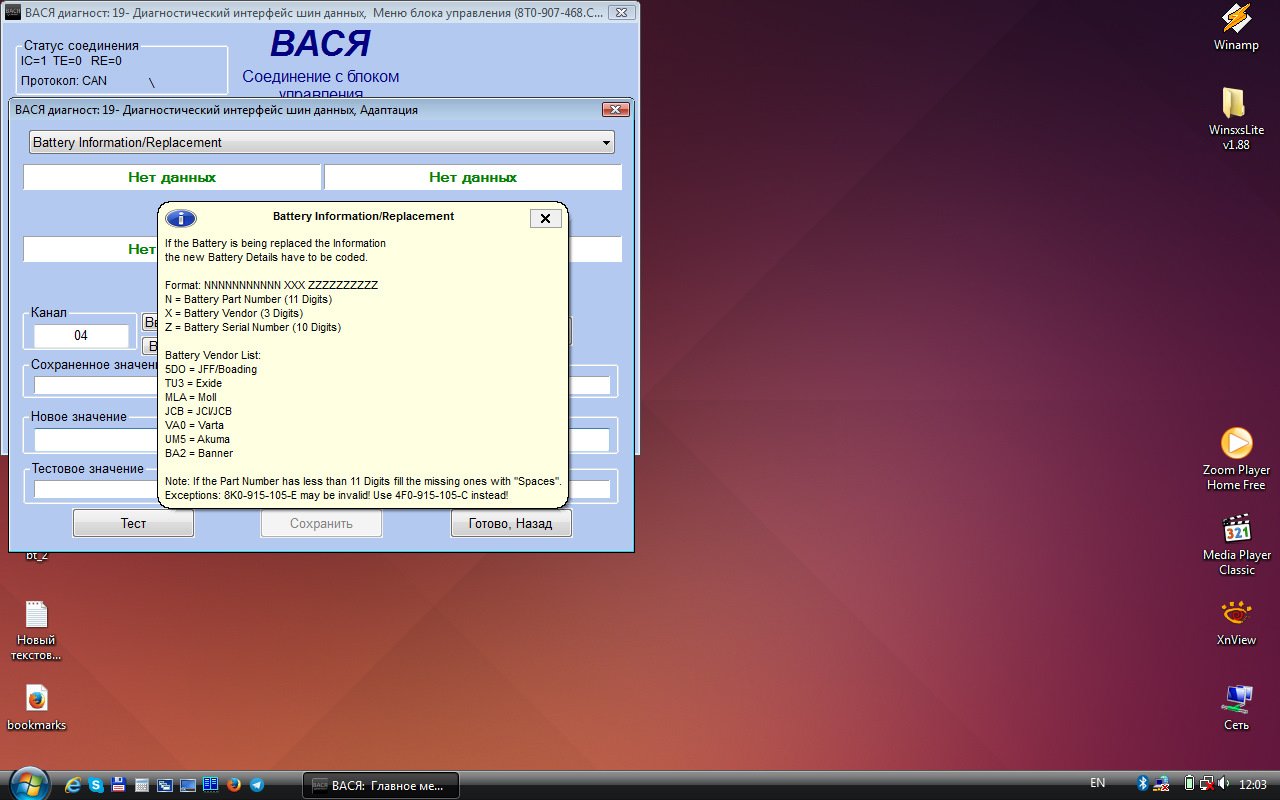Click the blue two-panel file manager icon
The height and width of the screenshot is (800, 1280).
[x=210, y=785]
